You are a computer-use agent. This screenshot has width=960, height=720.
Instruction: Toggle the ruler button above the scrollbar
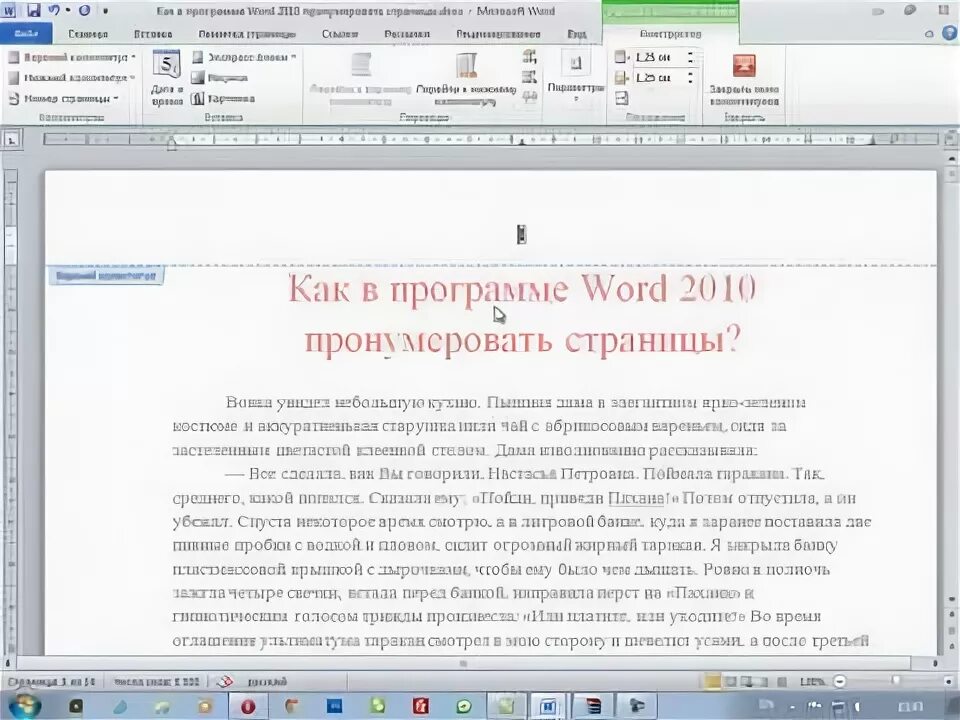click(x=952, y=140)
